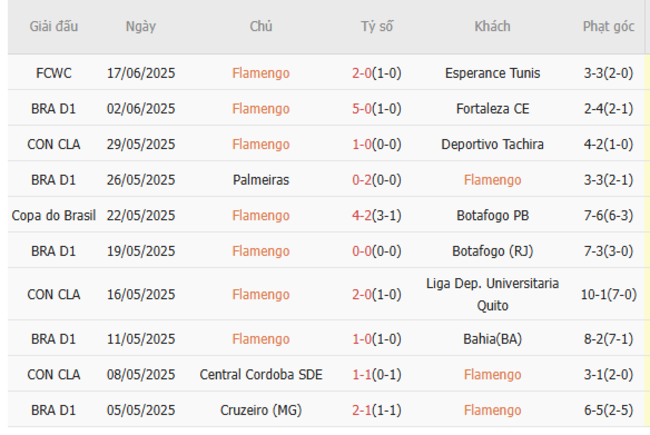
Task: Click the Tỷ số column header
Action: (376, 27)
